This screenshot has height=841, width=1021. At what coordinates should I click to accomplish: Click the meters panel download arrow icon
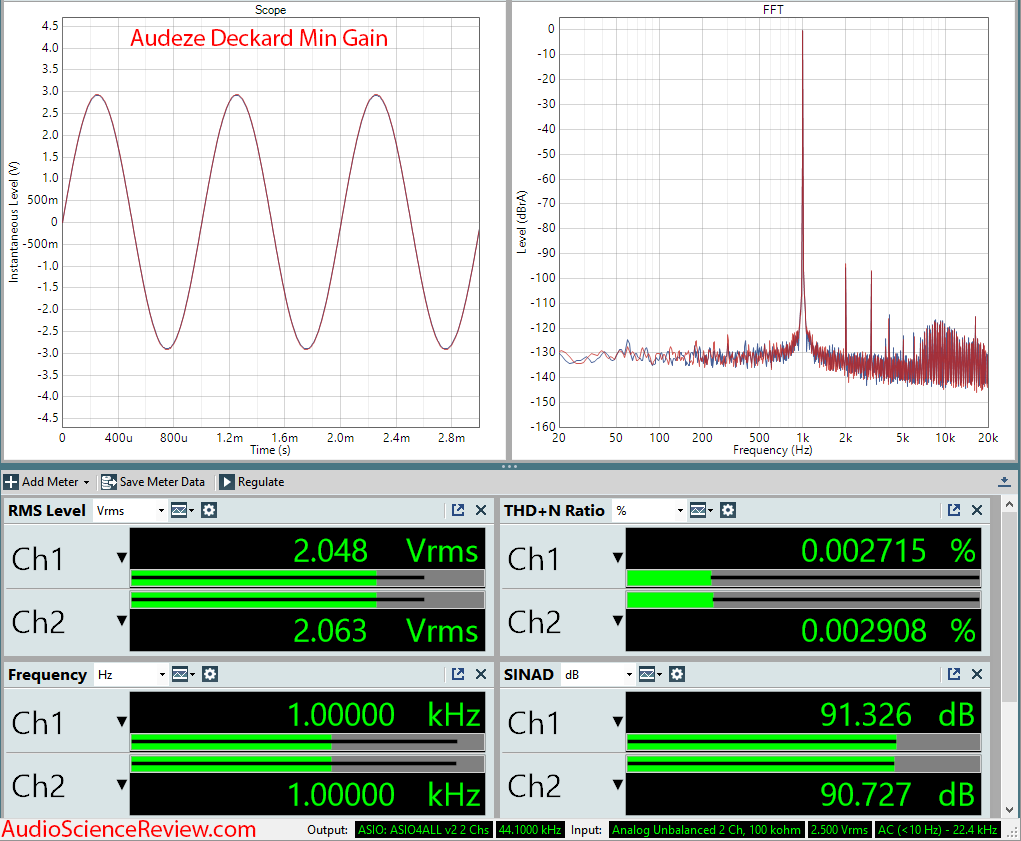[x=1004, y=482]
